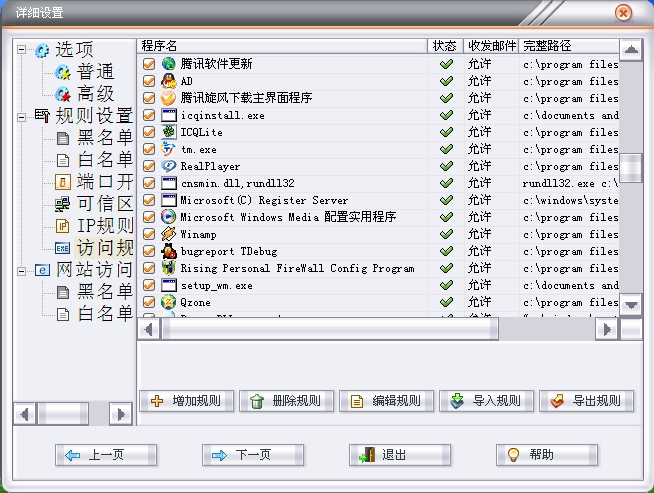Click the Windows Media 配置实用程序 icon

169,217
